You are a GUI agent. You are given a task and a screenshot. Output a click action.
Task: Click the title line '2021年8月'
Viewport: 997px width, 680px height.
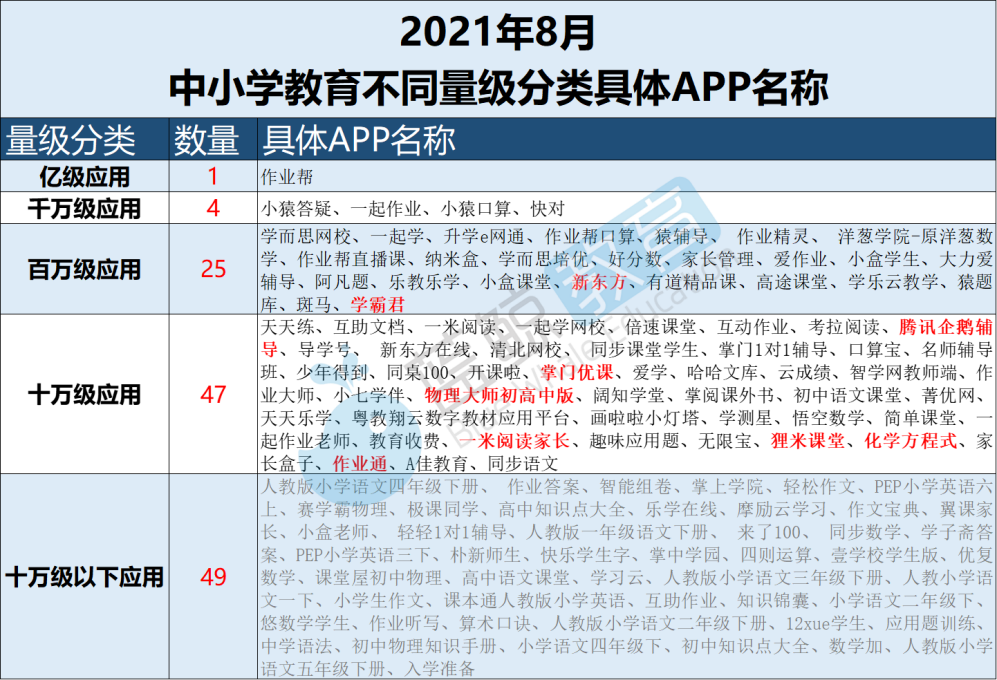(498, 32)
